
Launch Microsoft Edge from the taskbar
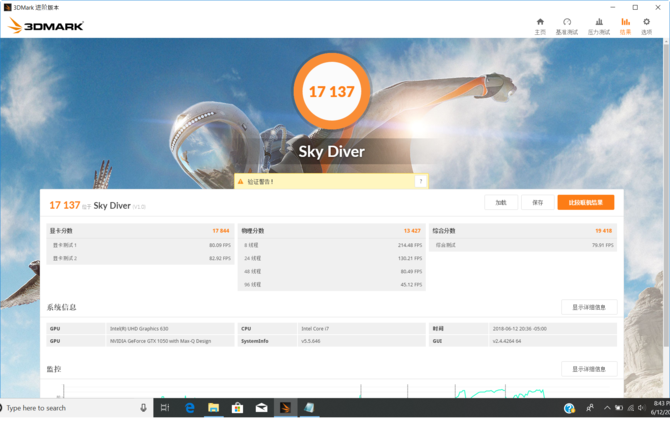point(189,408)
